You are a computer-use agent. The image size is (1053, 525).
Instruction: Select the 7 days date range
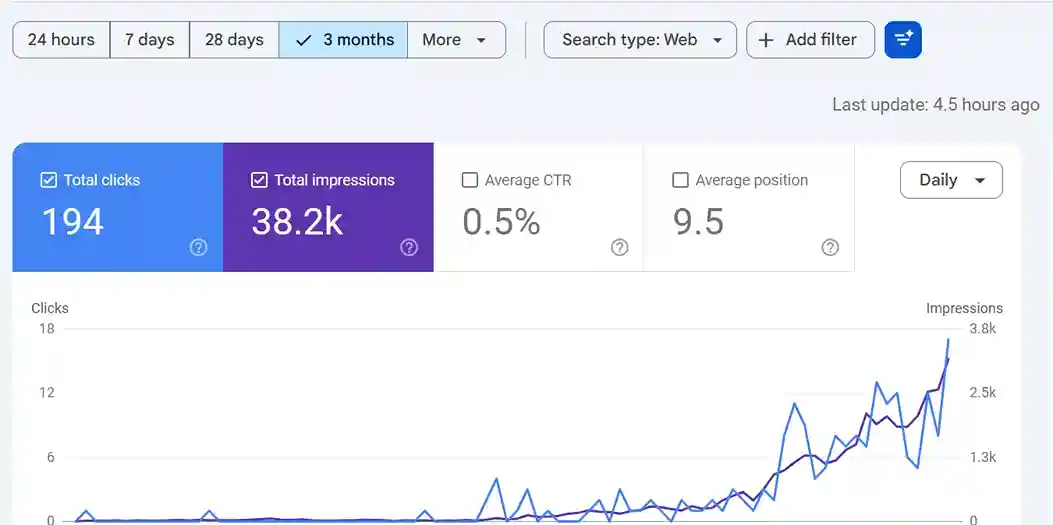point(150,40)
